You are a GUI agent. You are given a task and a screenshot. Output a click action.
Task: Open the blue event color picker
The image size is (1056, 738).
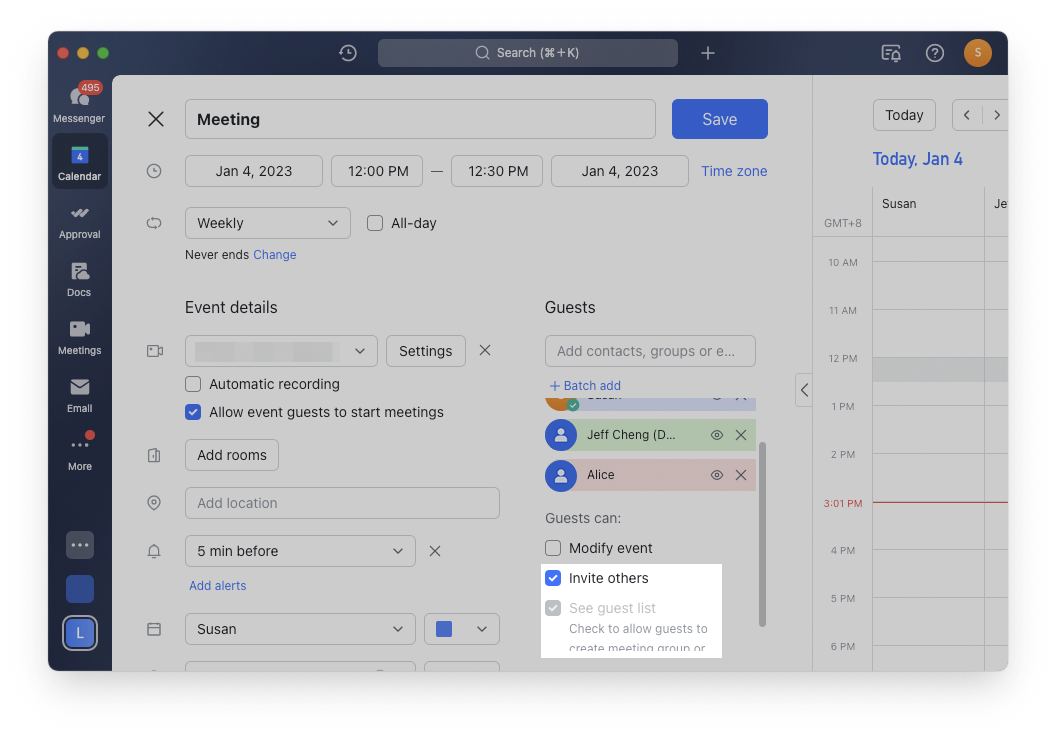[461, 629]
